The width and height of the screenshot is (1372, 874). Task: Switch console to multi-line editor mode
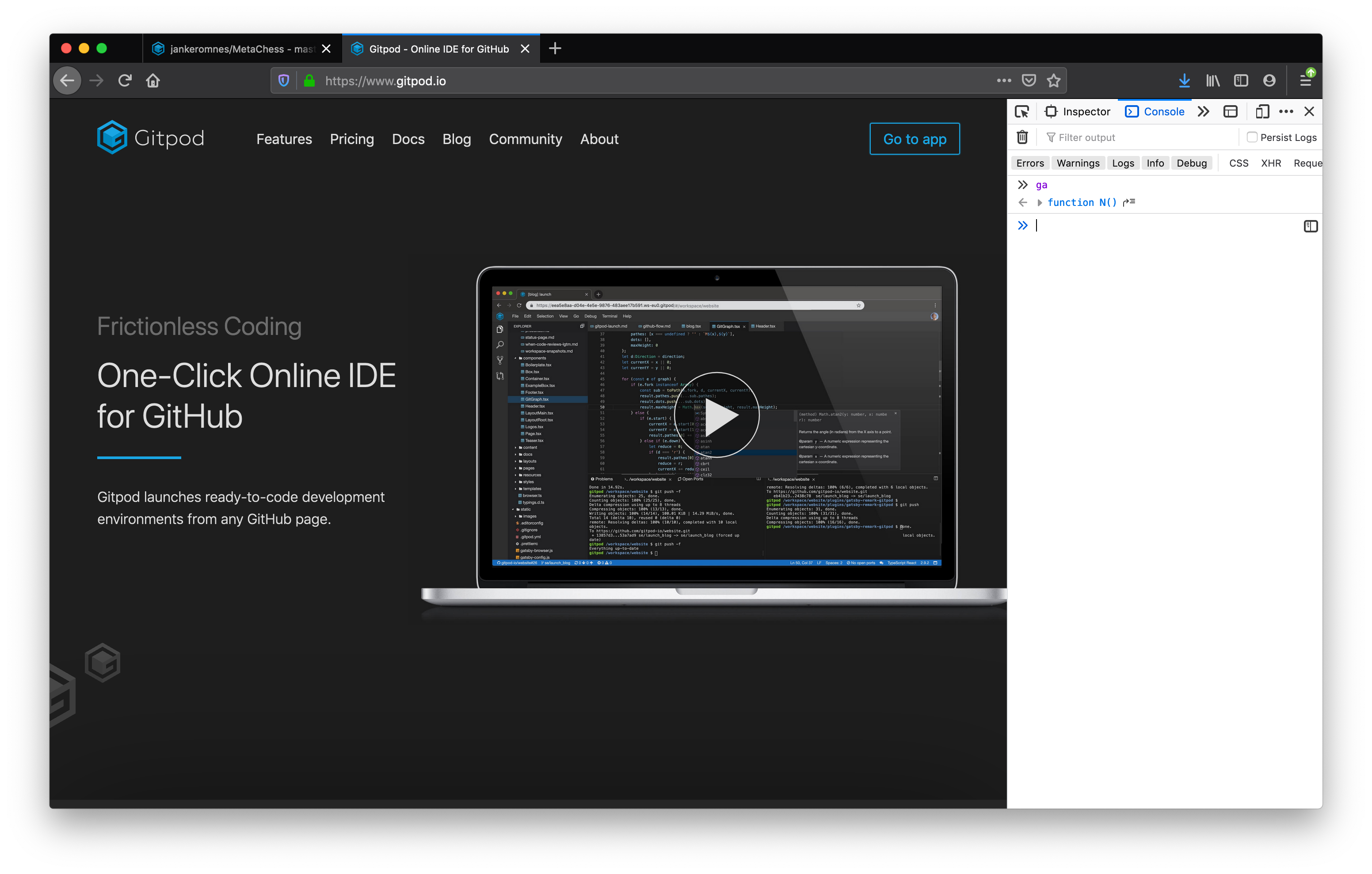tap(1311, 226)
